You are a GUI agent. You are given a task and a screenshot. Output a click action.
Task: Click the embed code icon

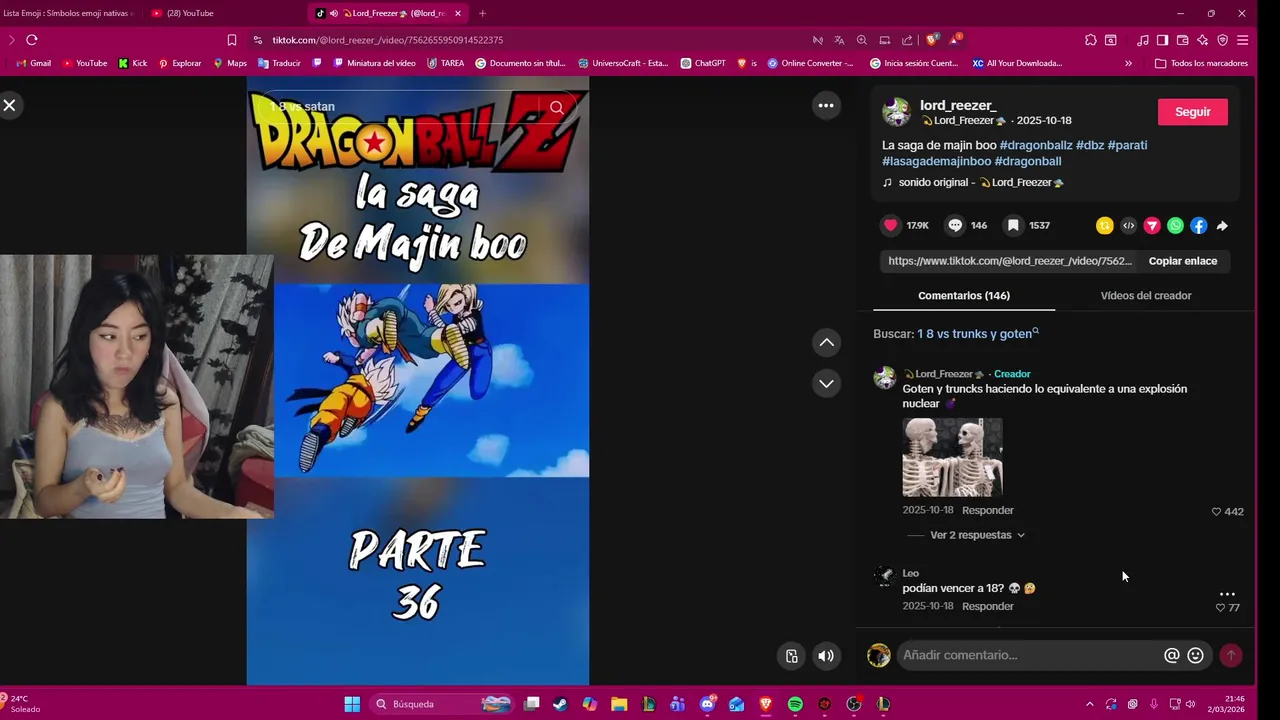pyautogui.click(x=1128, y=226)
